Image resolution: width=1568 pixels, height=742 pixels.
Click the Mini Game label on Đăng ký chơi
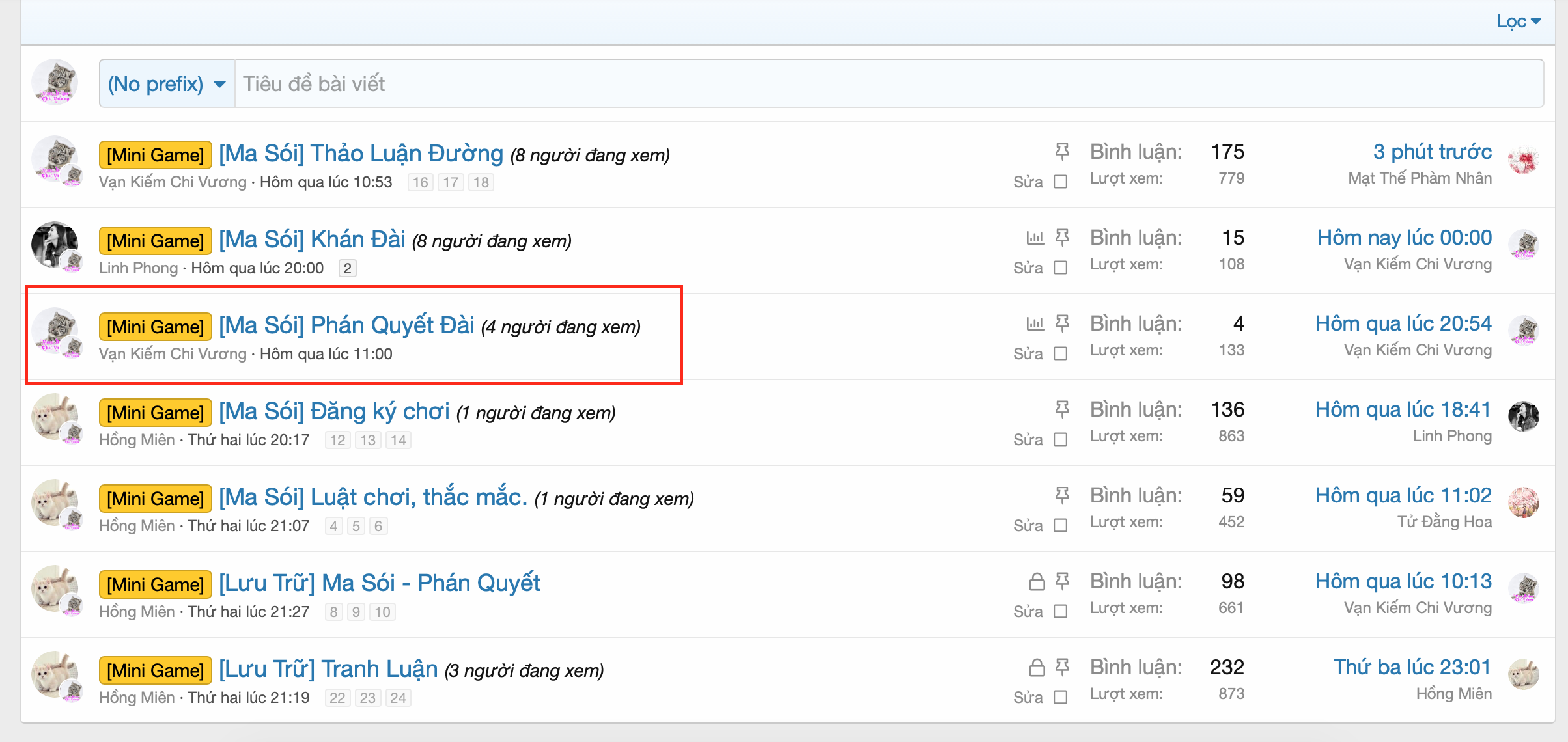155,413
